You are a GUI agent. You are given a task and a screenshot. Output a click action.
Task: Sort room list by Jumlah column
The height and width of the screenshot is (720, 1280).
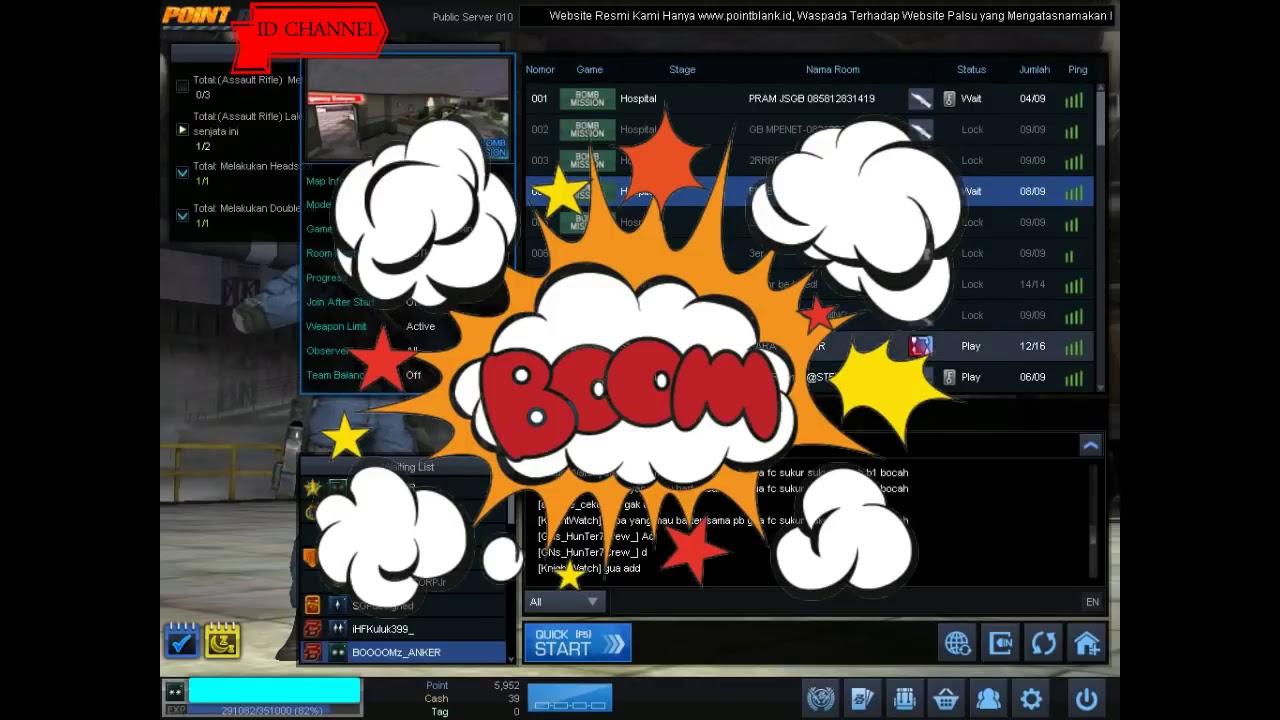(x=1034, y=70)
